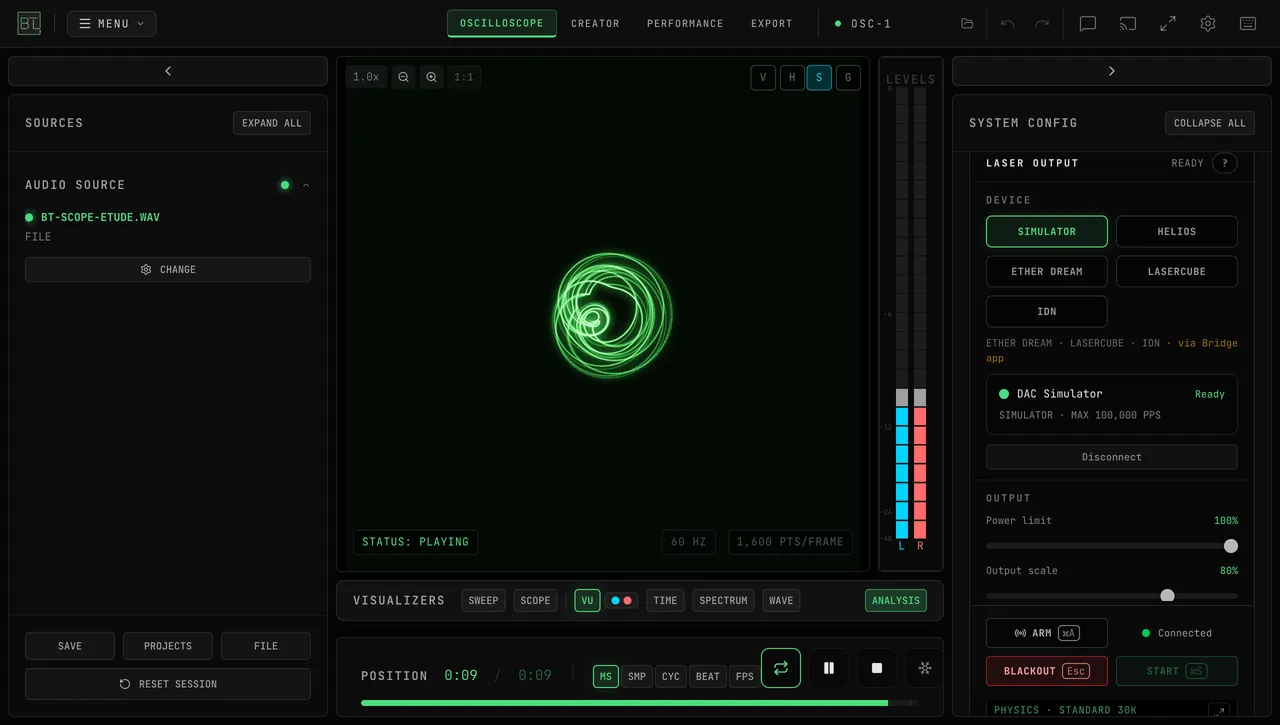Screen dimensions: 1280x725
Task: Click EXPAND ALL in Sources
Action: (x=272, y=123)
